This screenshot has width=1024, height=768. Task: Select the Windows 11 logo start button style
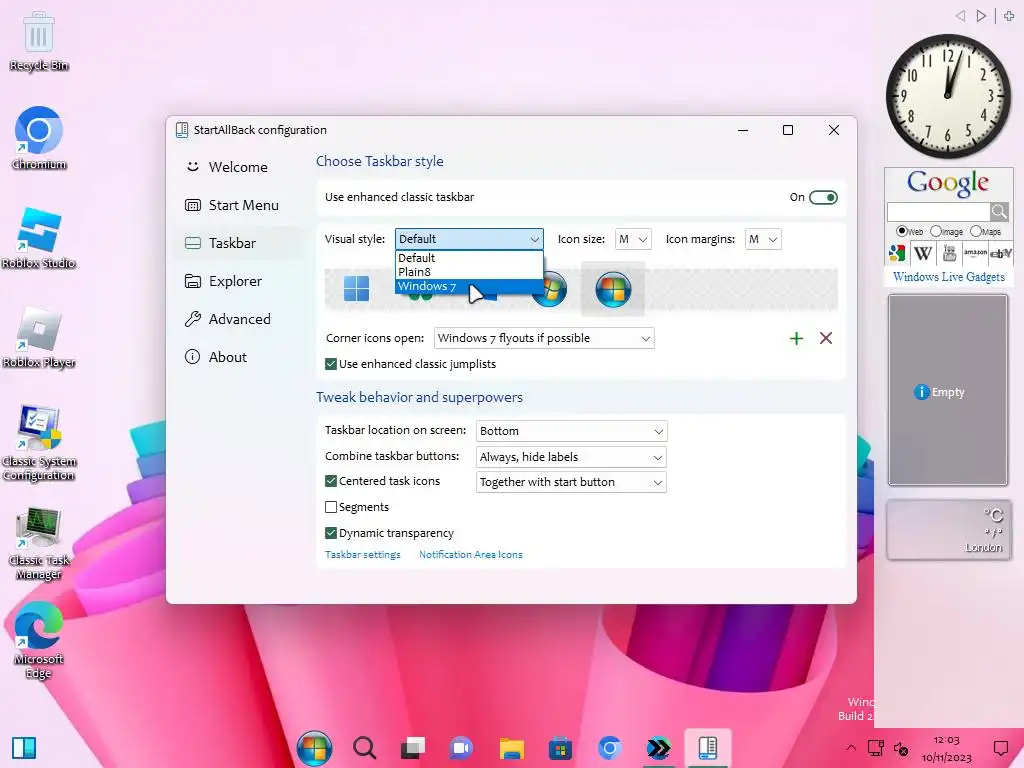click(357, 289)
